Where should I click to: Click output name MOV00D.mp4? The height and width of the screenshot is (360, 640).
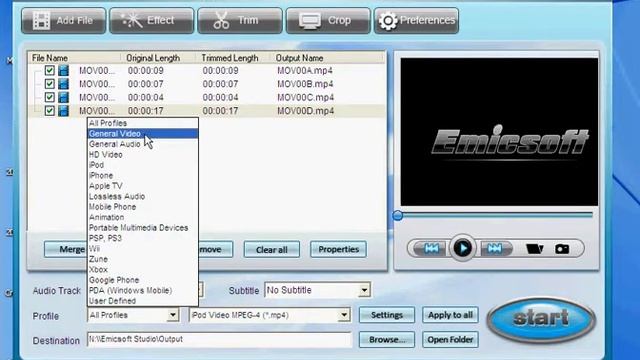click(x=305, y=111)
